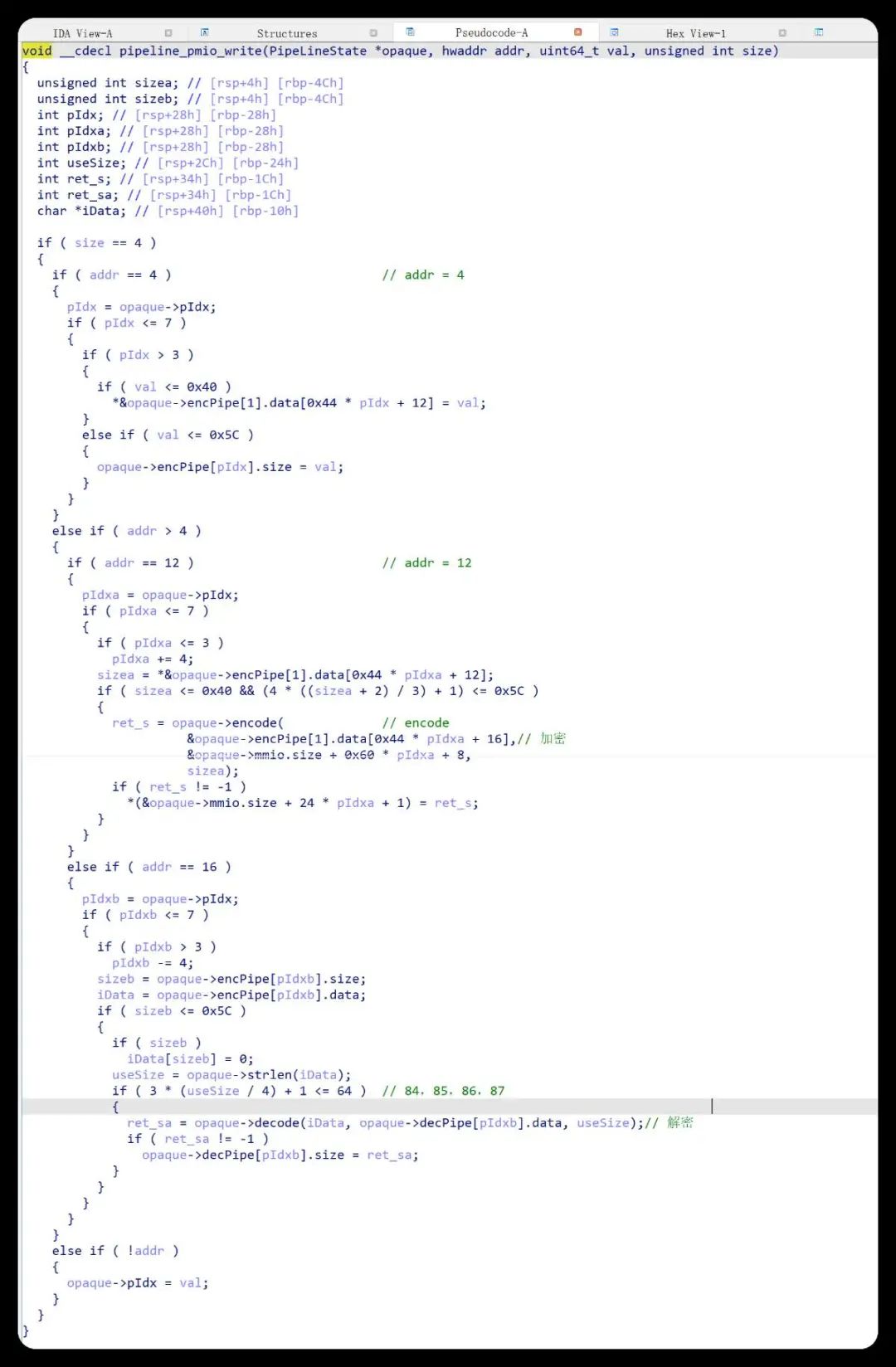This screenshot has width=896, height=1367.
Task: Click 'opaque->encPipe[pIdx].size = val;' line
Action: coord(220,467)
